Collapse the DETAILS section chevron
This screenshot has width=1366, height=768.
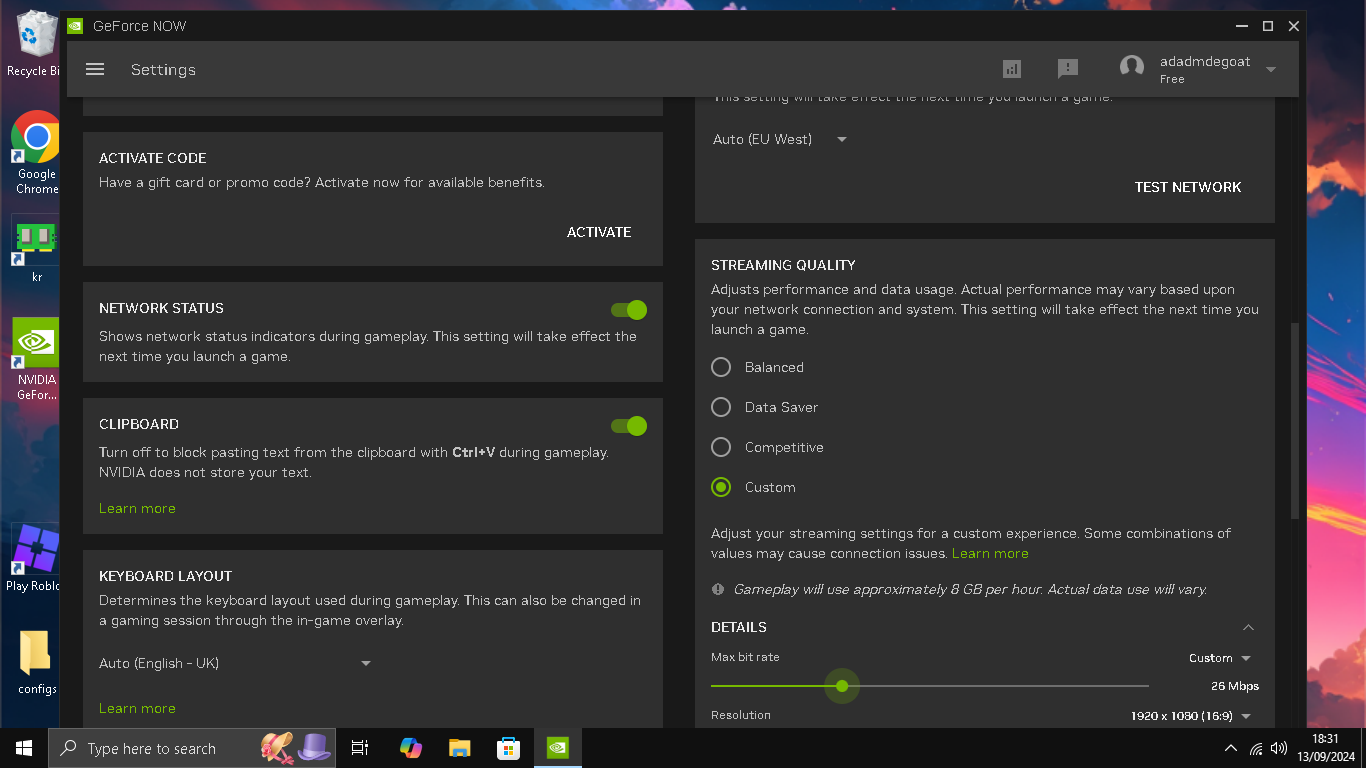point(1248,627)
